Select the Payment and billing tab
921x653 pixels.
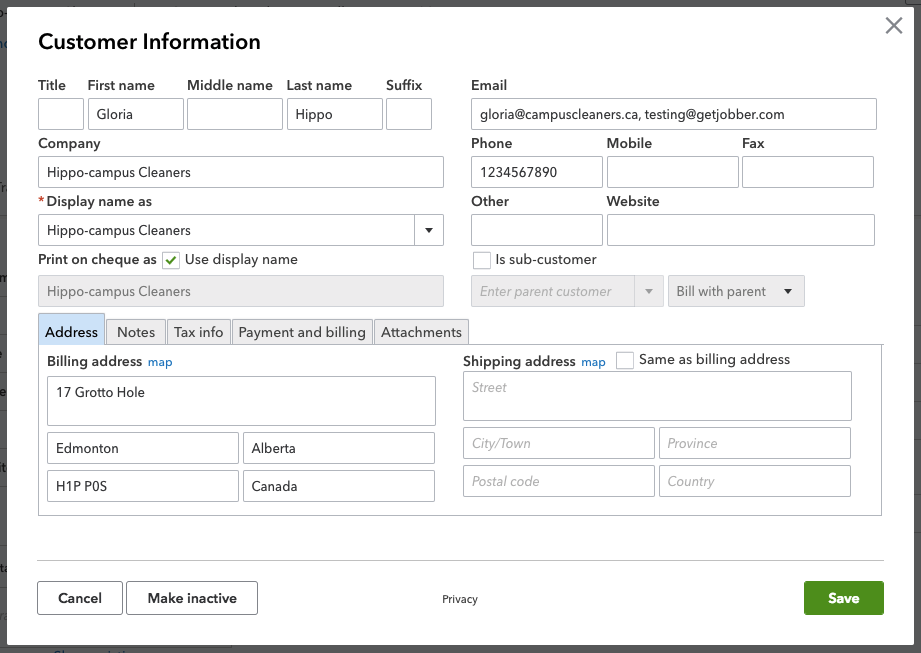[302, 331]
